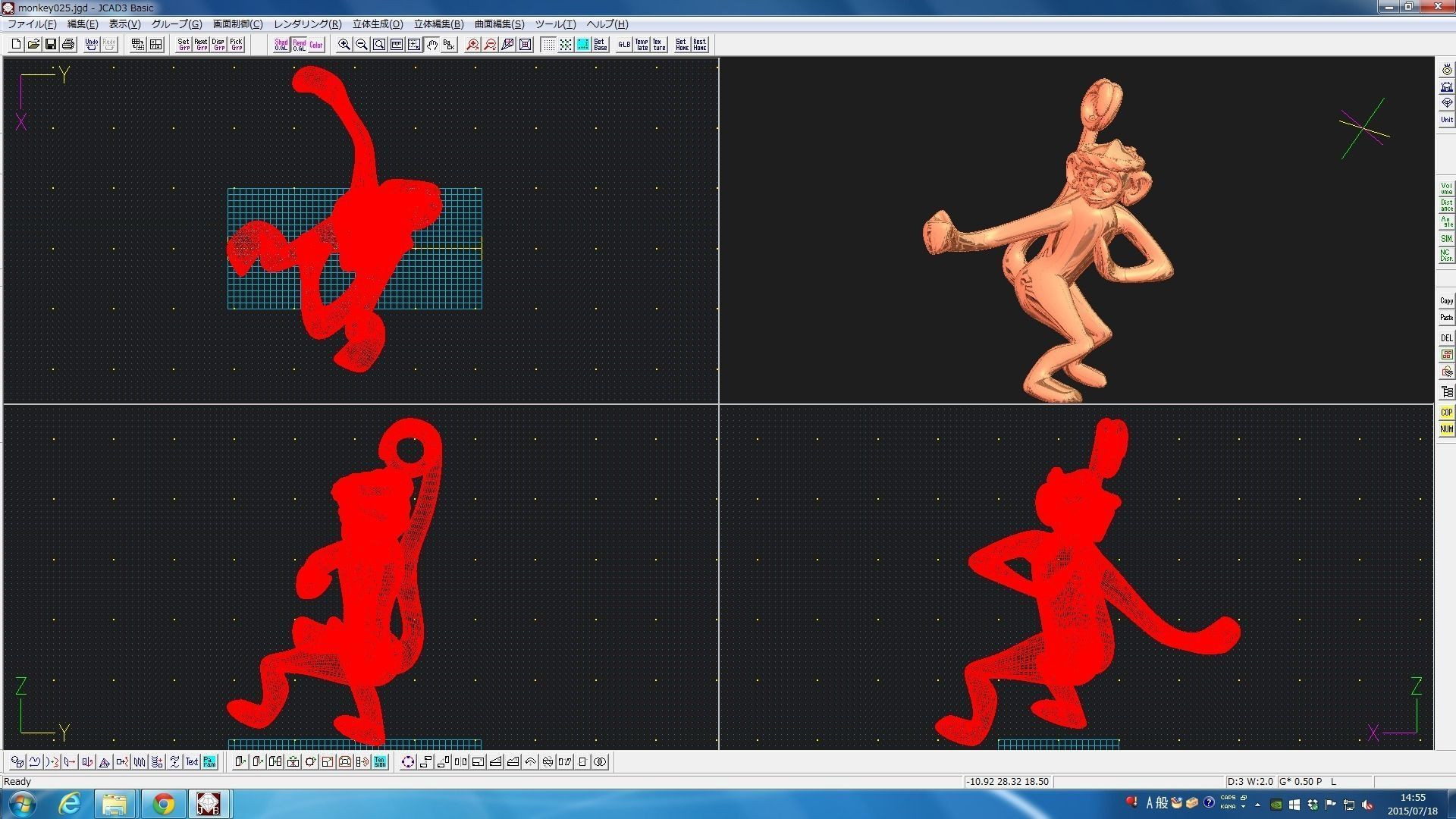Open the レンダリング(R) menu
Screen dimensions: 1456x819
coord(307,24)
